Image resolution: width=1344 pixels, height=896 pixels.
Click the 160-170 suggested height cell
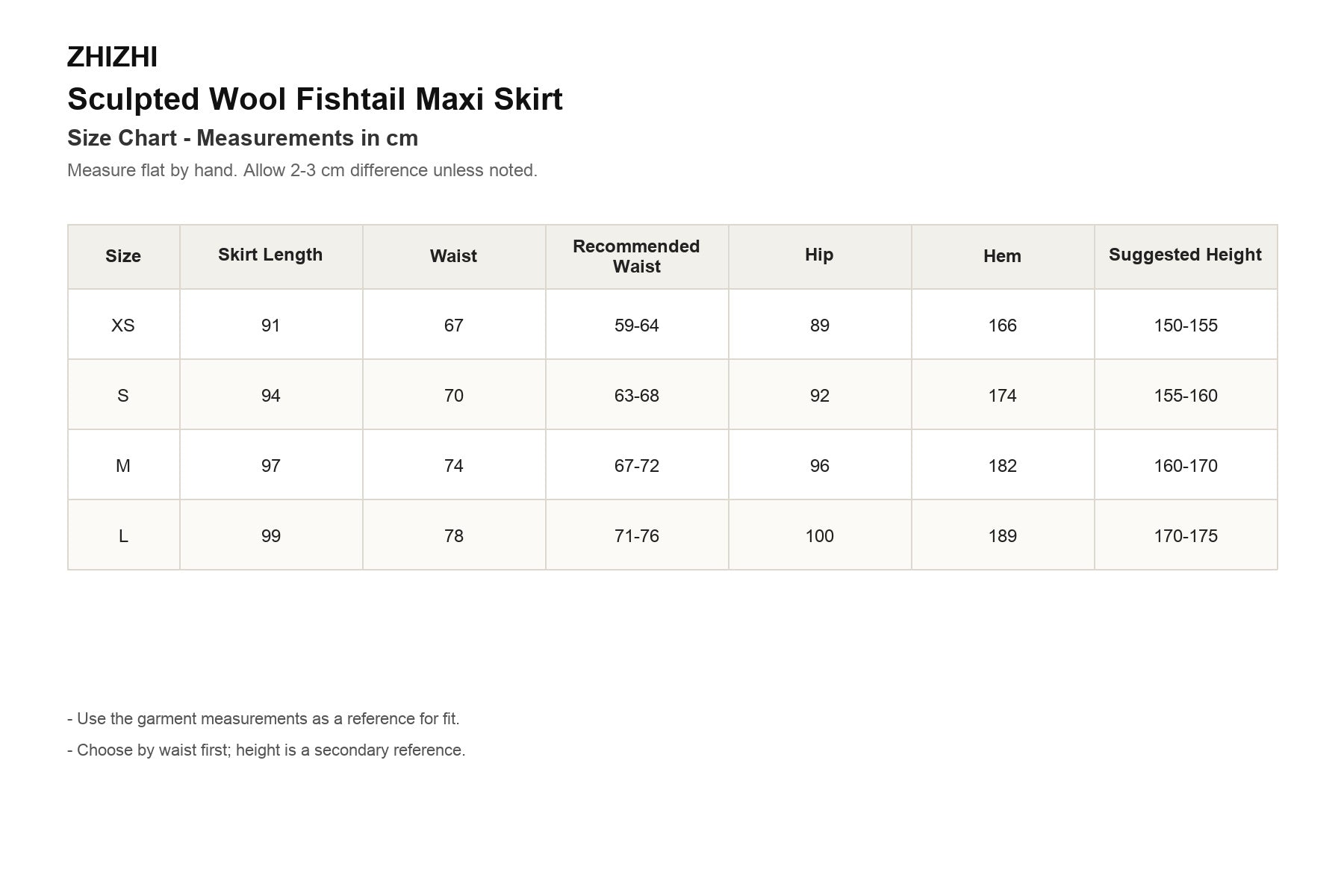tap(1186, 466)
